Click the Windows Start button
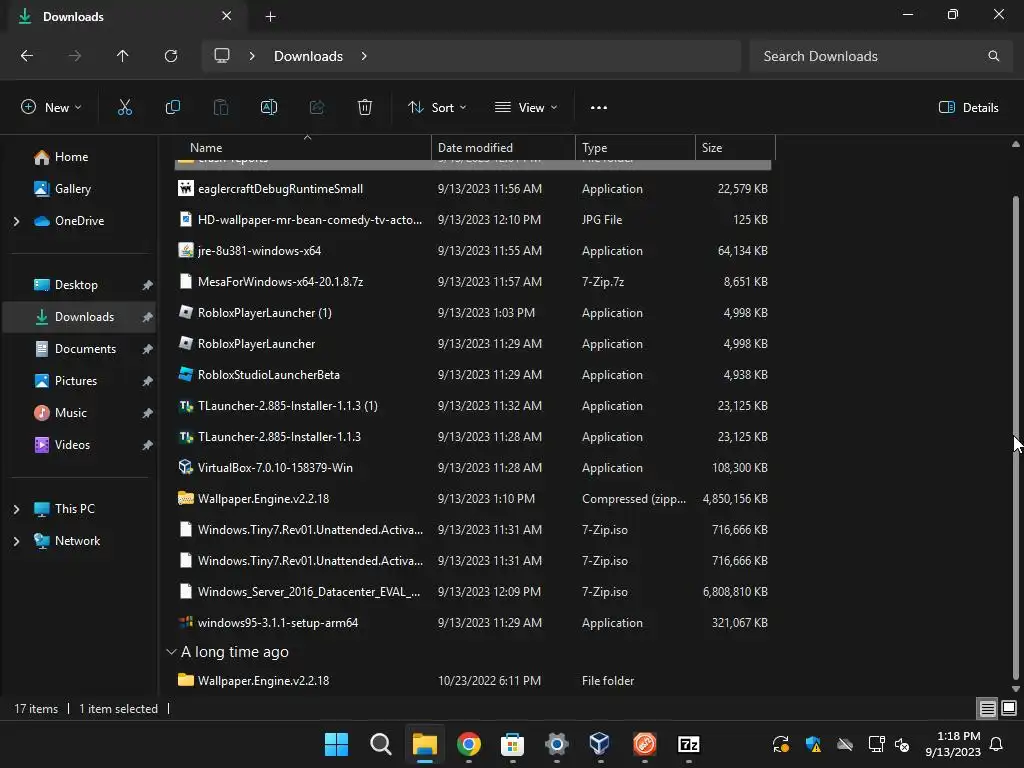Screen dimensions: 1024x768 click(336, 744)
